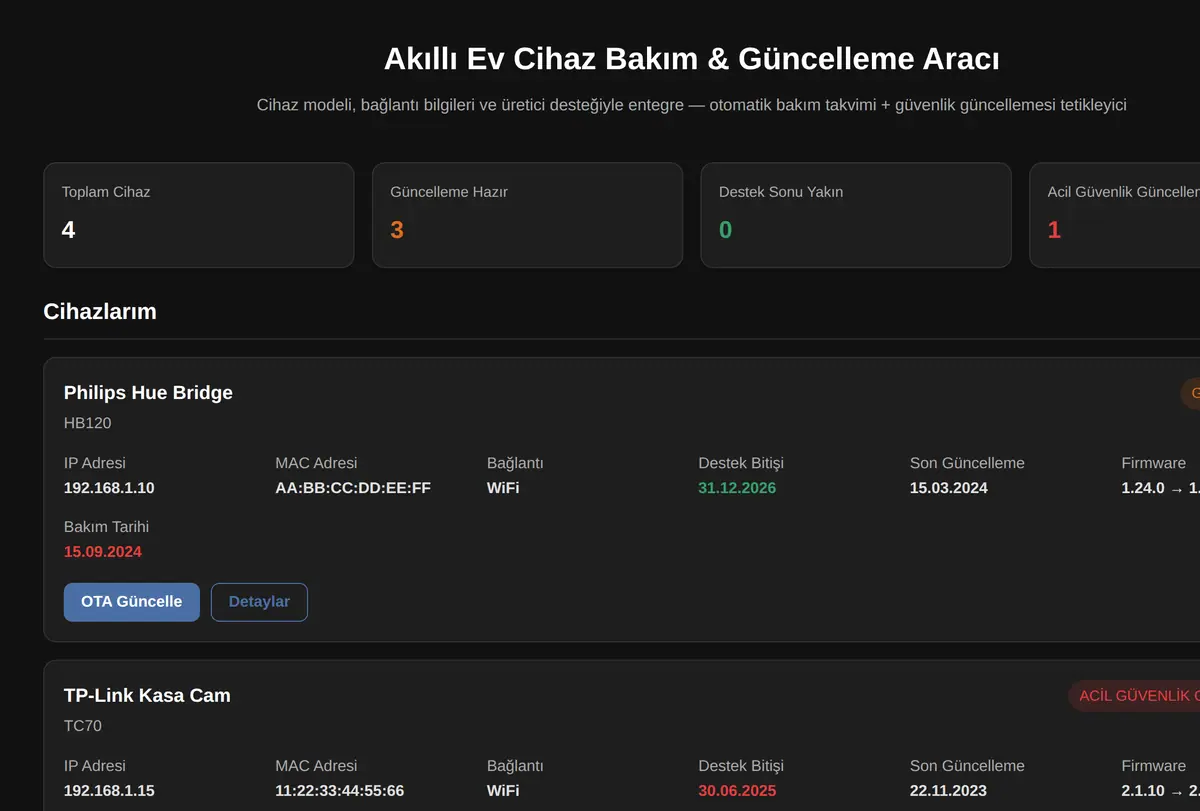Click last update date 15.03.2024
Screen dimensions: 1200x811
coord(949,488)
